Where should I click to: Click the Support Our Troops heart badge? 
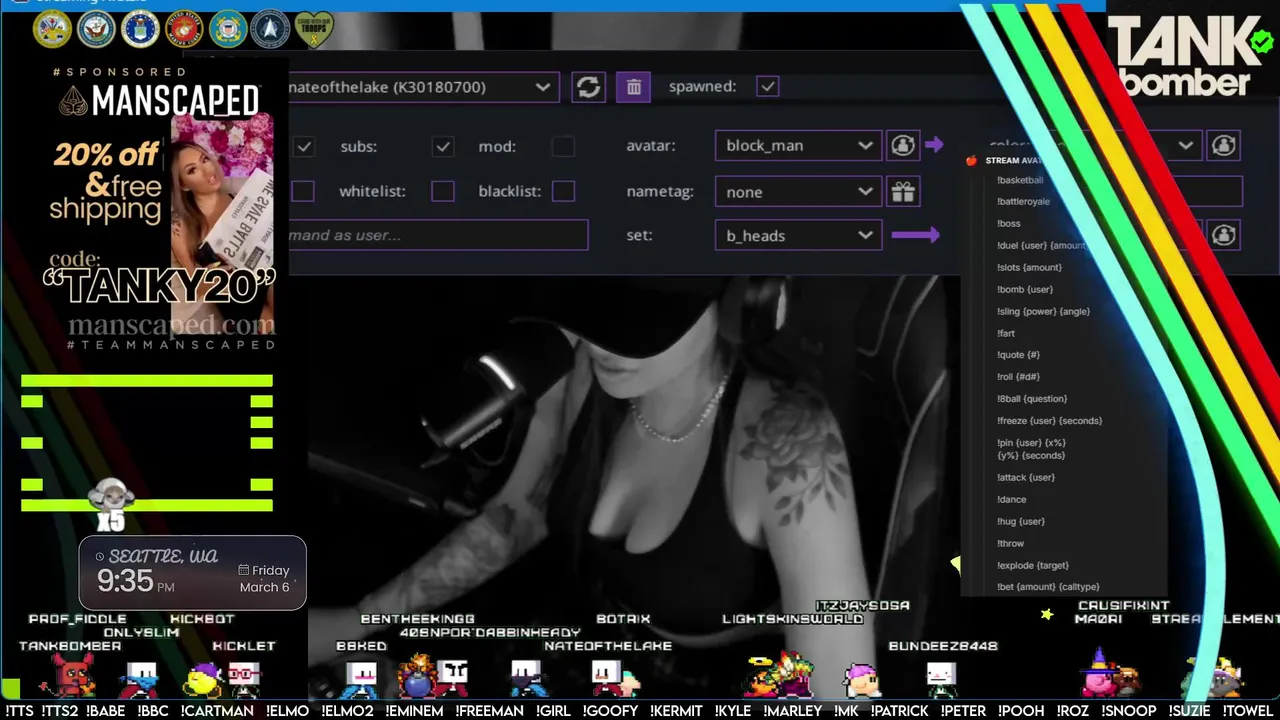pos(314,29)
